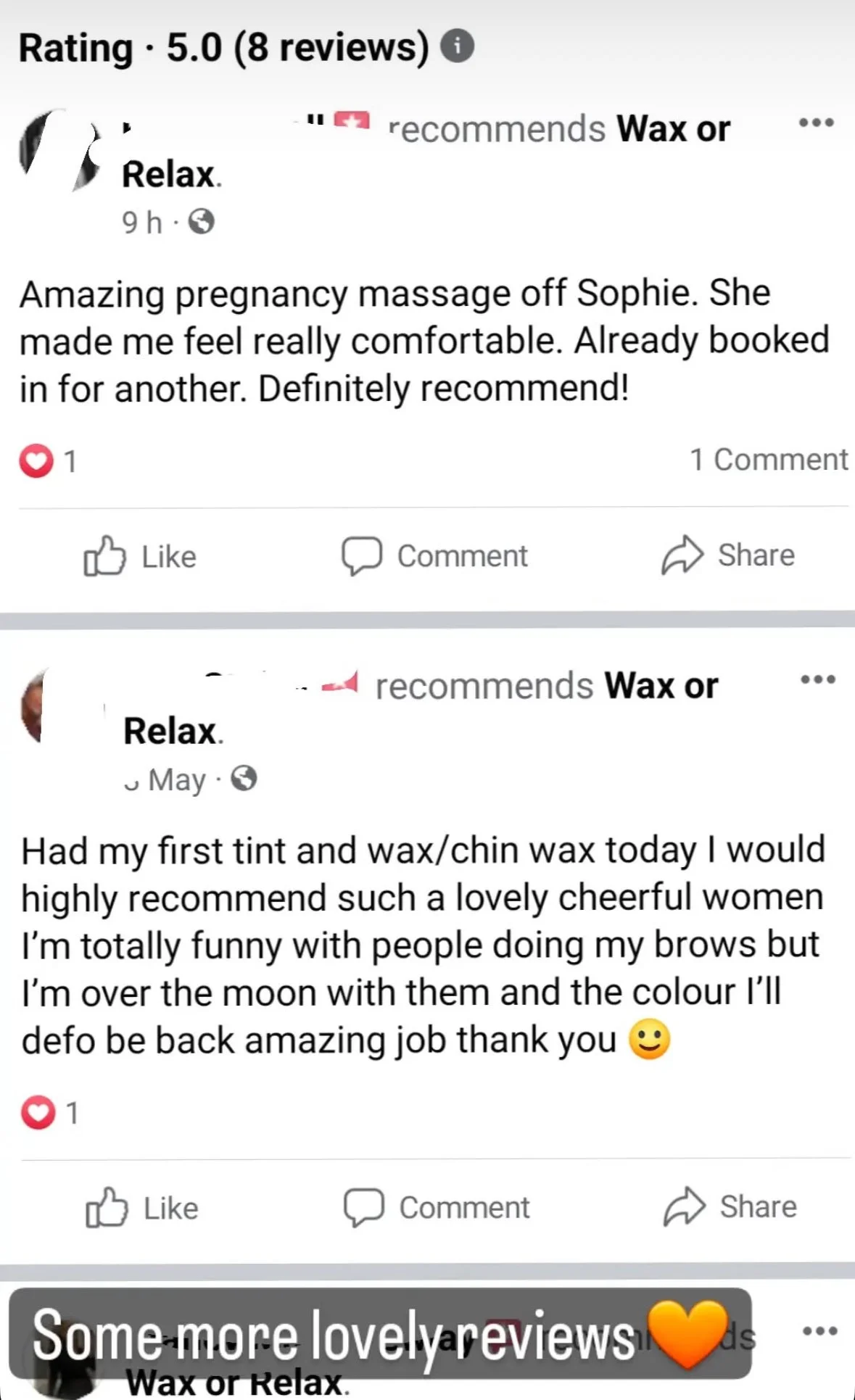Image resolution: width=855 pixels, height=1400 pixels.
Task: View the 1 Comment on first review
Action: (x=768, y=460)
